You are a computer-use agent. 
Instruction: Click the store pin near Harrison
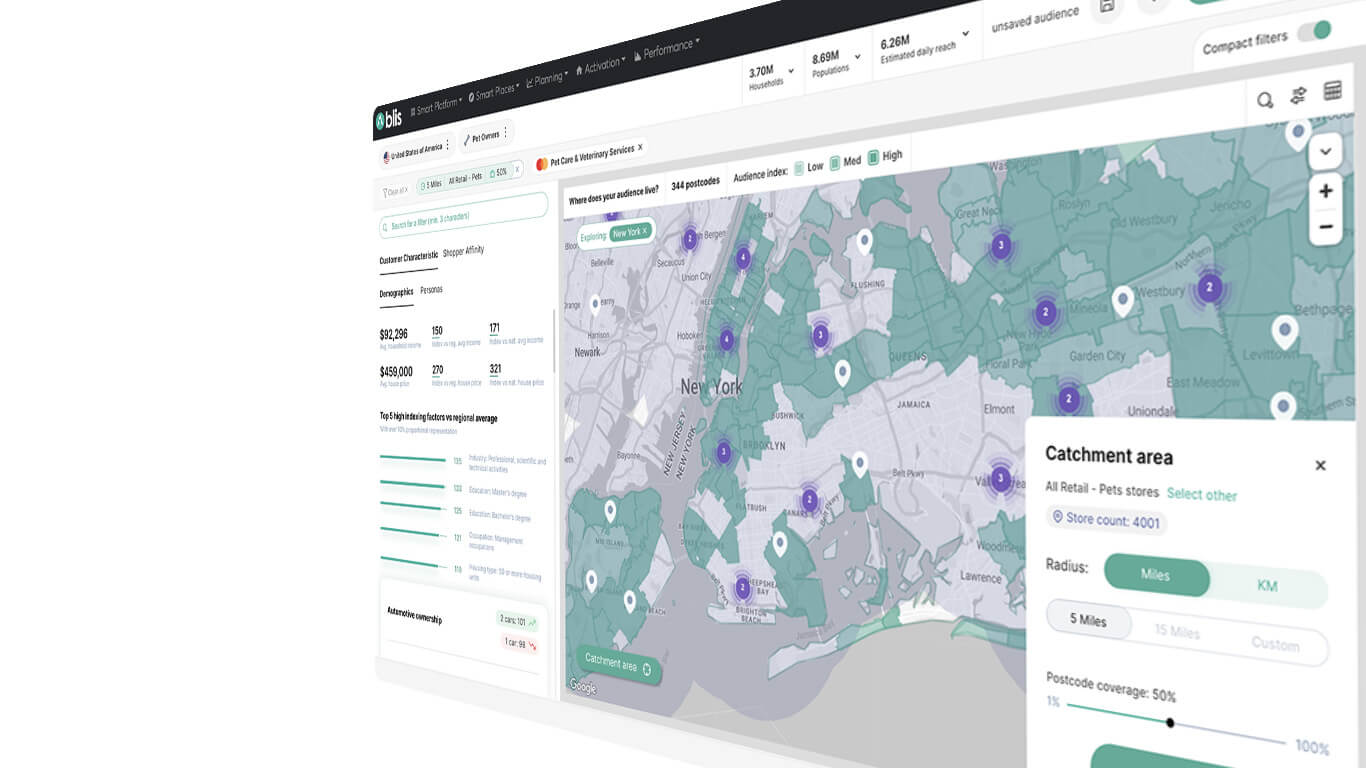pyautogui.click(x=595, y=304)
